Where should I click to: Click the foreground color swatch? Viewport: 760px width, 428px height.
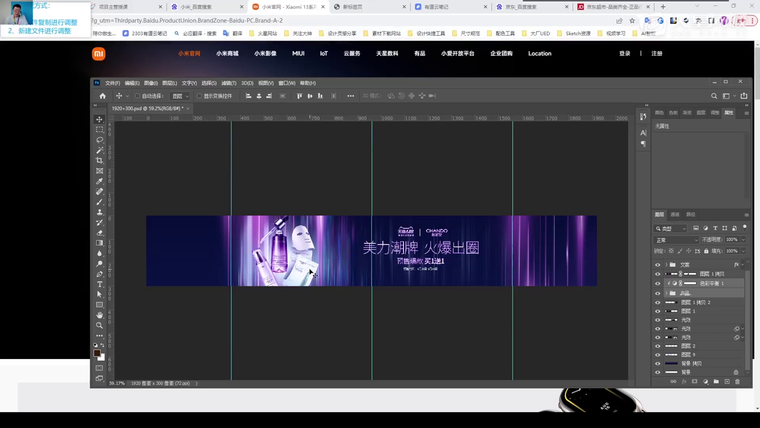98,353
